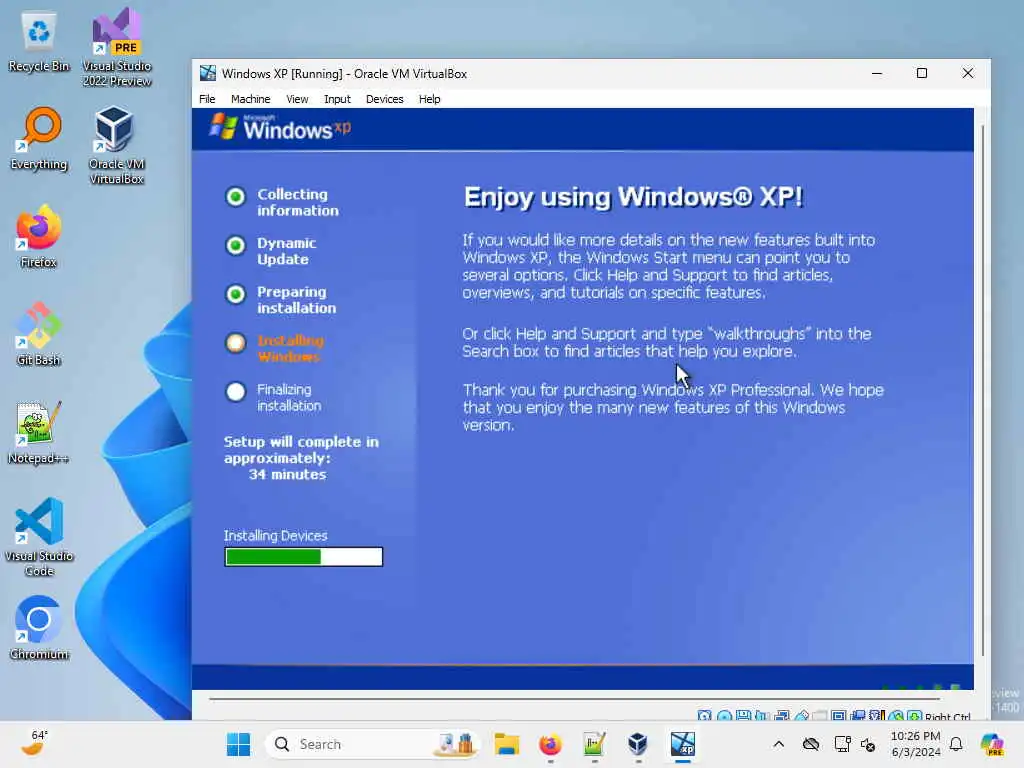Click the VirtualBox USB status icon
The height and width of the screenshot is (768, 1024).
pos(801,716)
